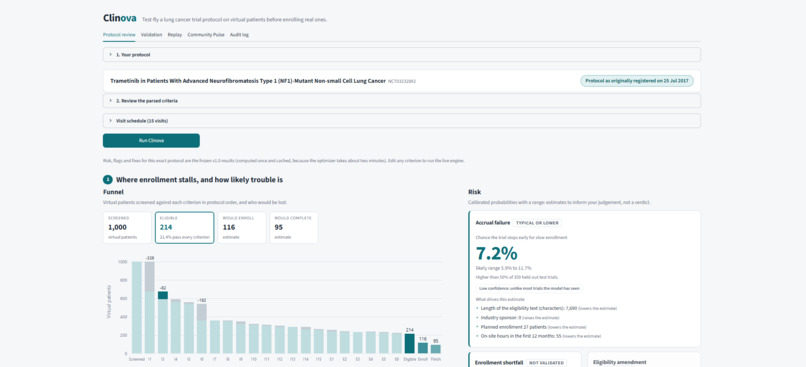
Task: Click the 'TYPICAL OR LOWER' badge
Action: pos(538,223)
